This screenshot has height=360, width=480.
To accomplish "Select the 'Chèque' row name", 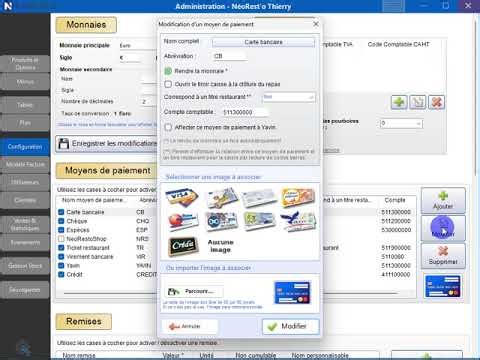I will click(77, 221).
